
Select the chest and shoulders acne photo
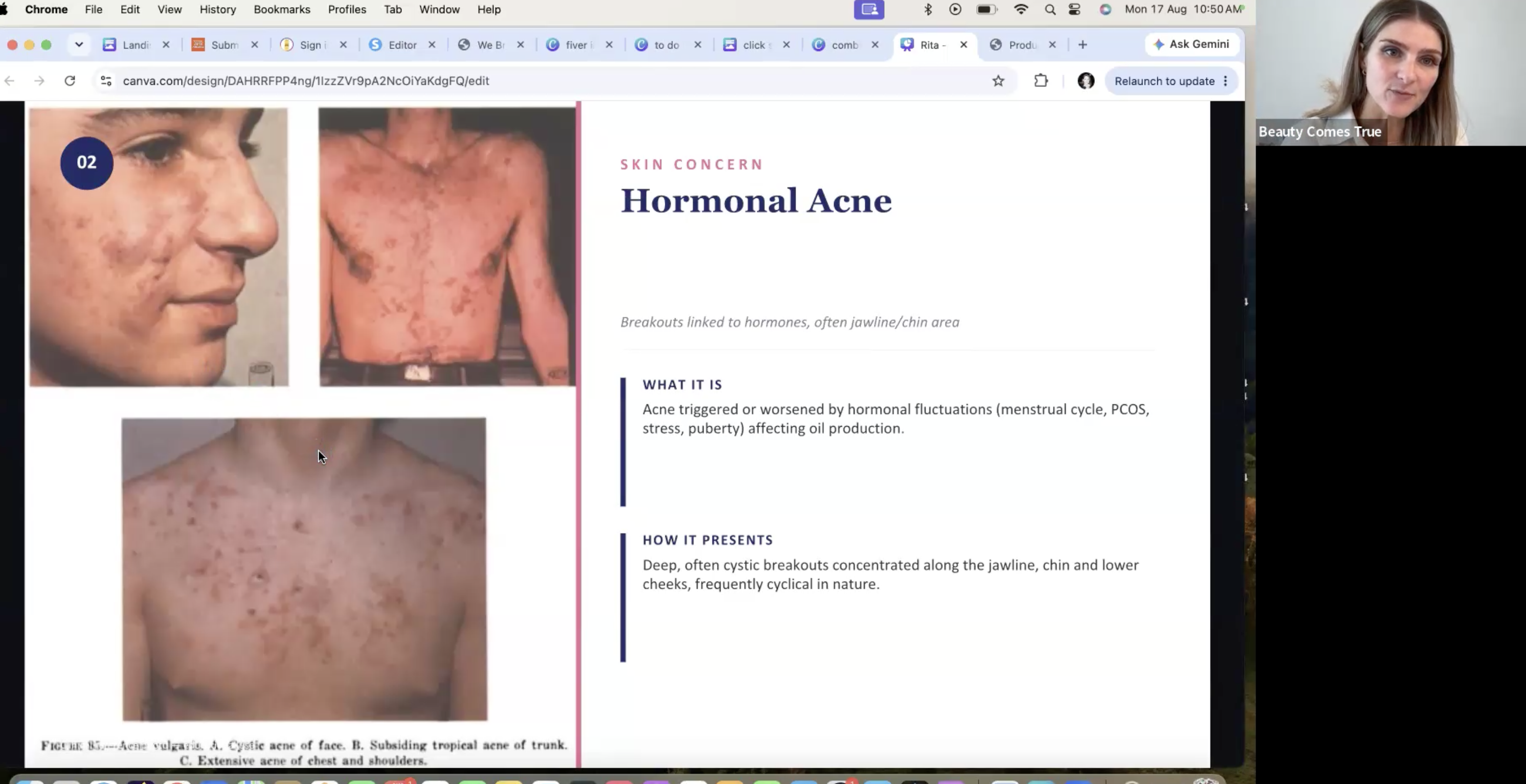[x=304, y=570]
